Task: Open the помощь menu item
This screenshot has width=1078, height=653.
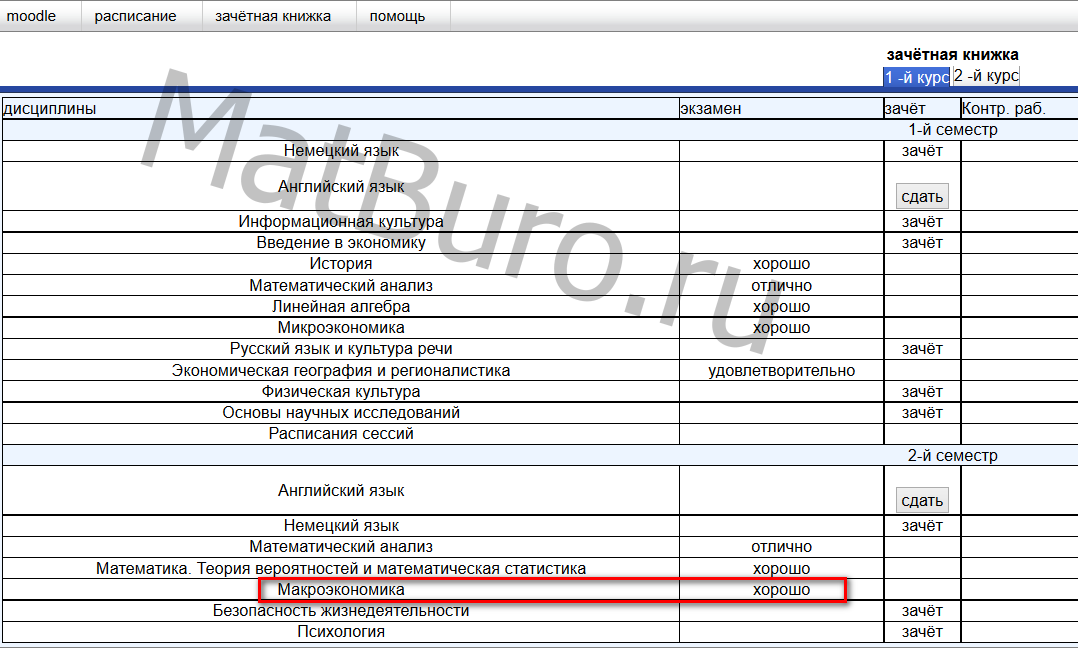Action: tap(397, 16)
